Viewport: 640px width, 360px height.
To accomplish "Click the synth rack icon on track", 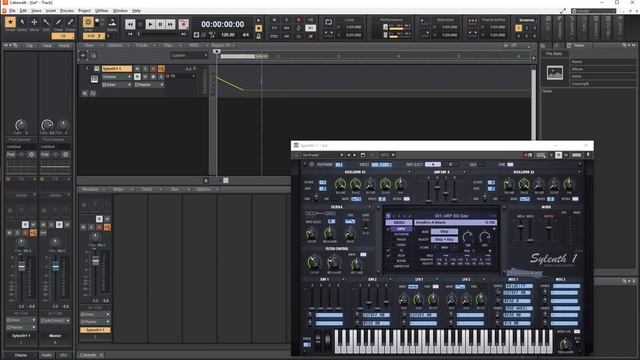I will [x=94, y=79].
